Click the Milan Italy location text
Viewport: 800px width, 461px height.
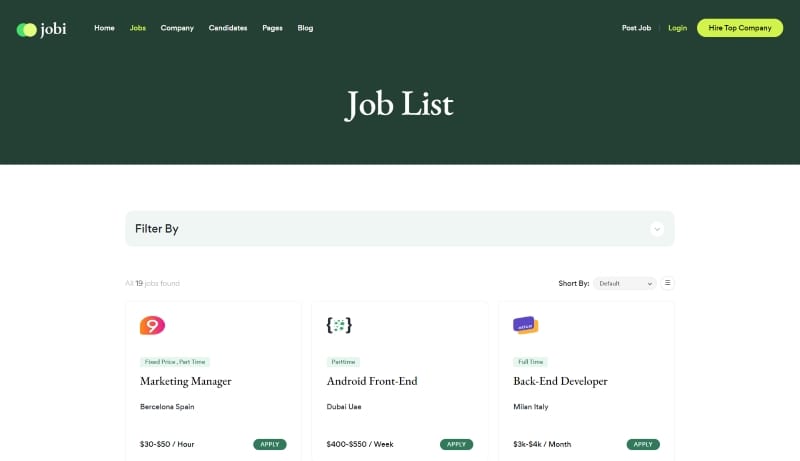531,407
